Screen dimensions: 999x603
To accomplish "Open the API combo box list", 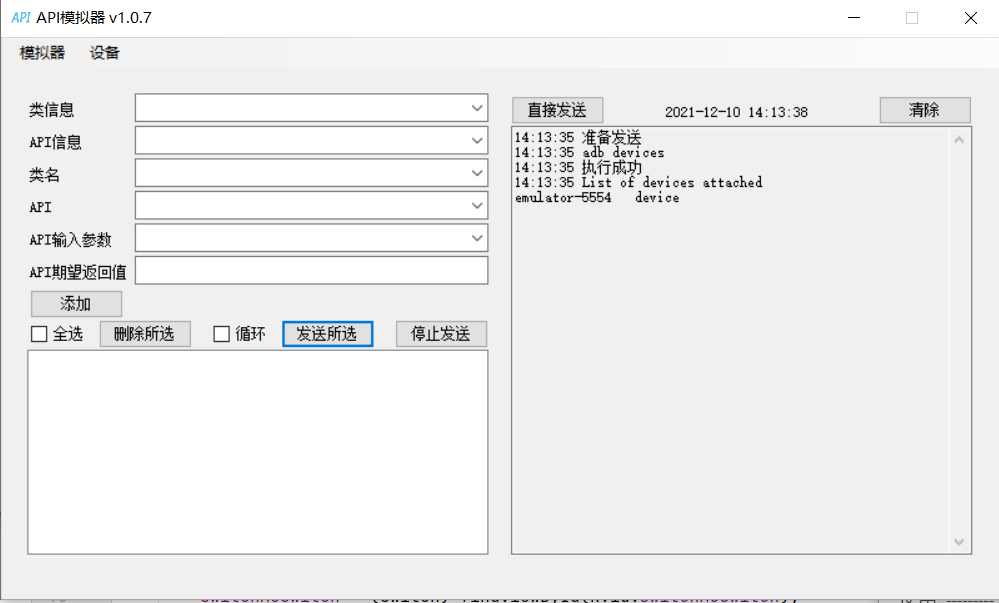I will (x=477, y=206).
